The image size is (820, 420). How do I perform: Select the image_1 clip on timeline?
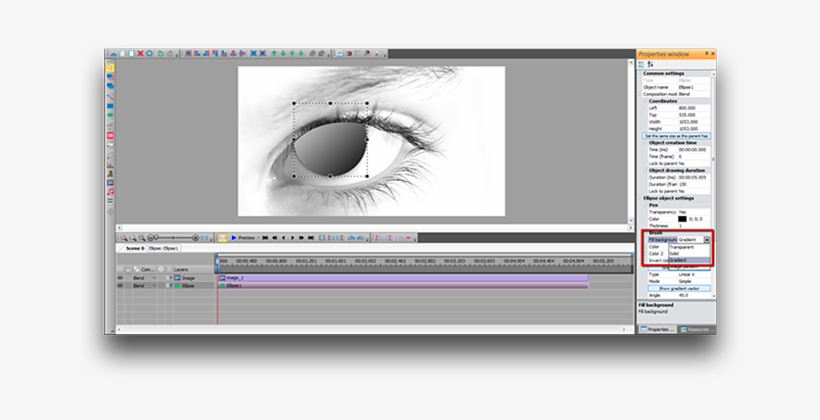403,278
